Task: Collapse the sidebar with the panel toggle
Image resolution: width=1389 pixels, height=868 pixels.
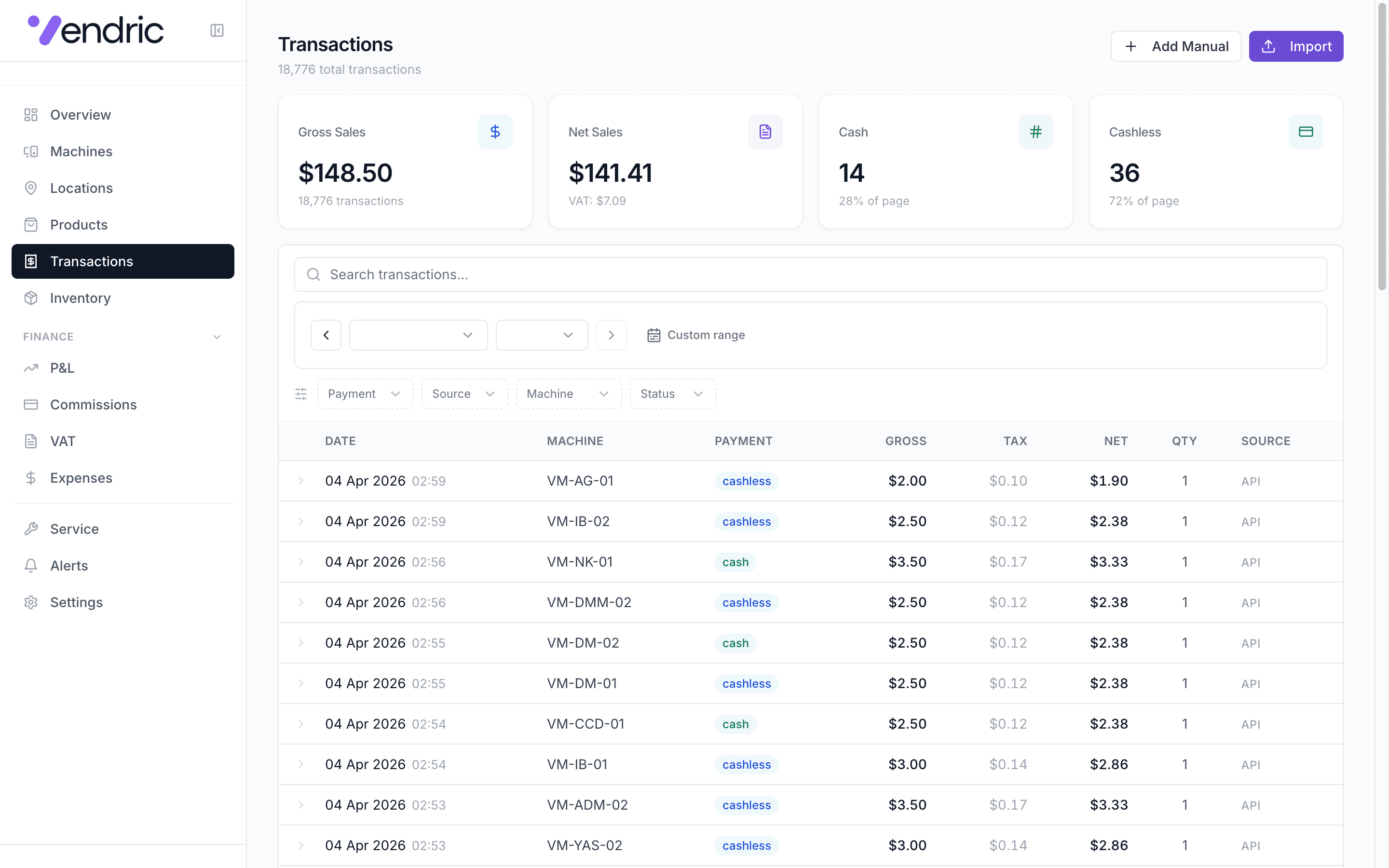Action: click(x=217, y=30)
